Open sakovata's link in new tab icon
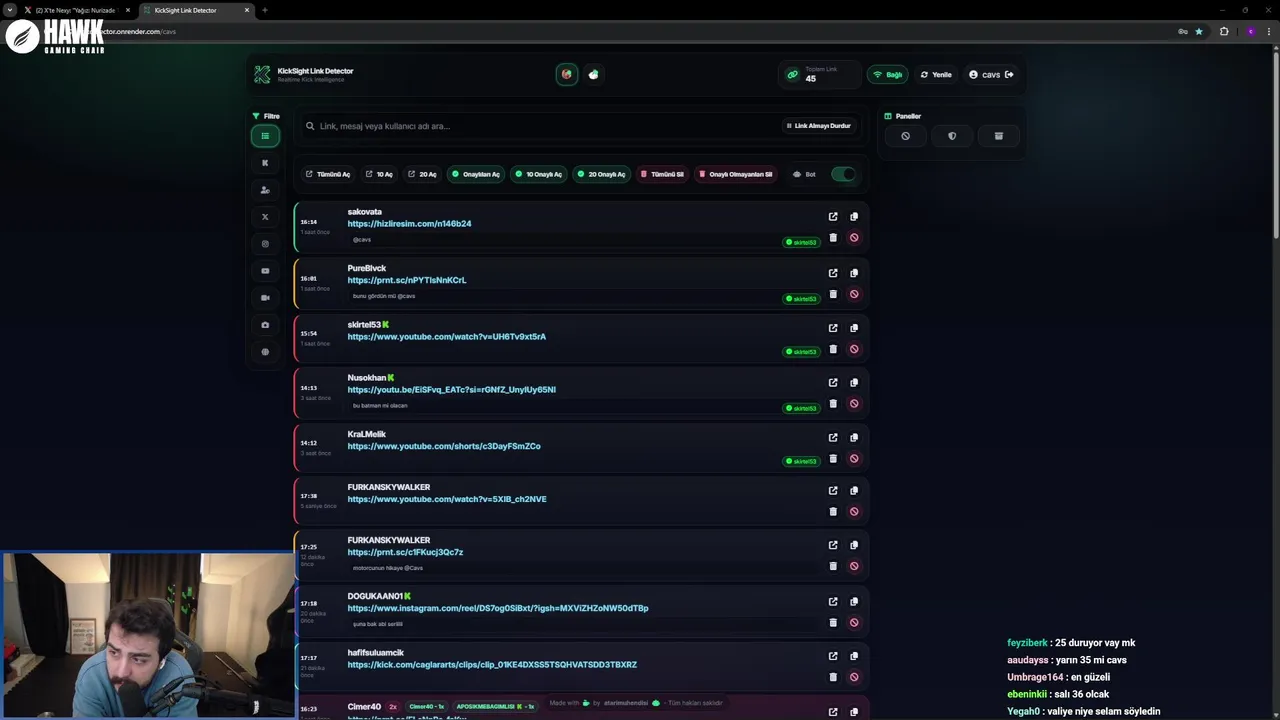The width and height of the screenshot is (1280, 720). tap(833, 216)
